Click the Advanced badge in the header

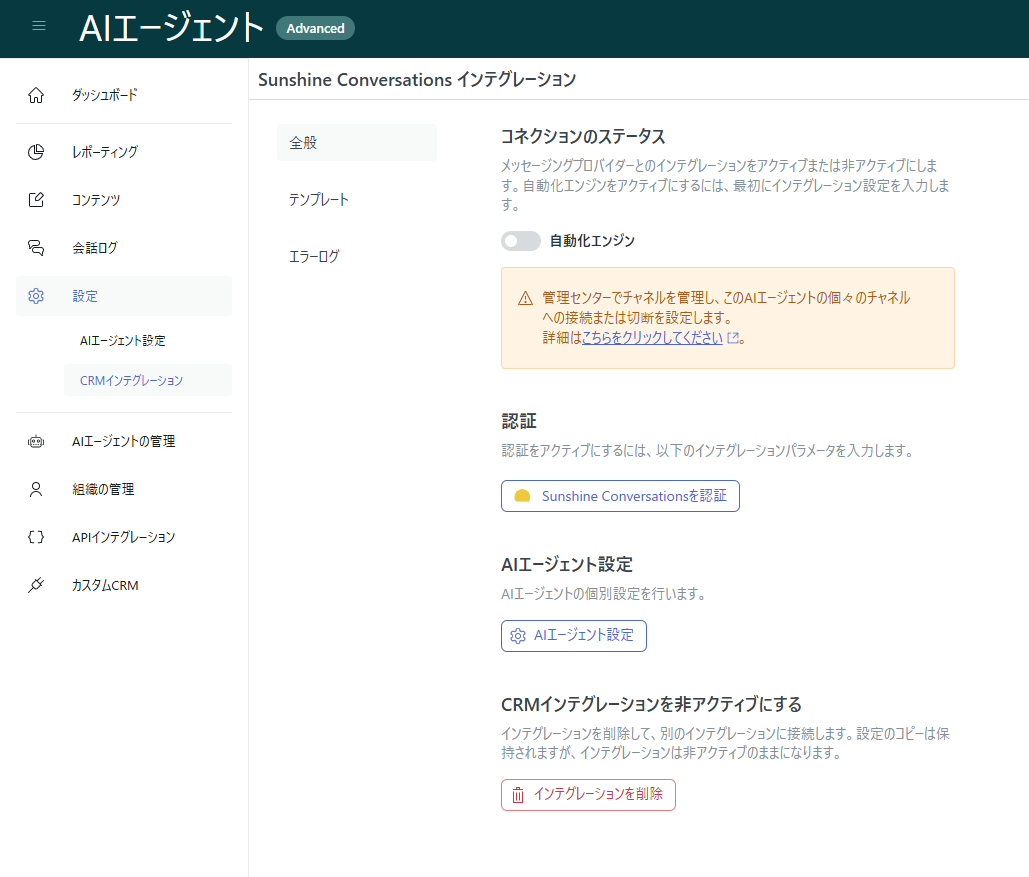[x=315, y=28]
